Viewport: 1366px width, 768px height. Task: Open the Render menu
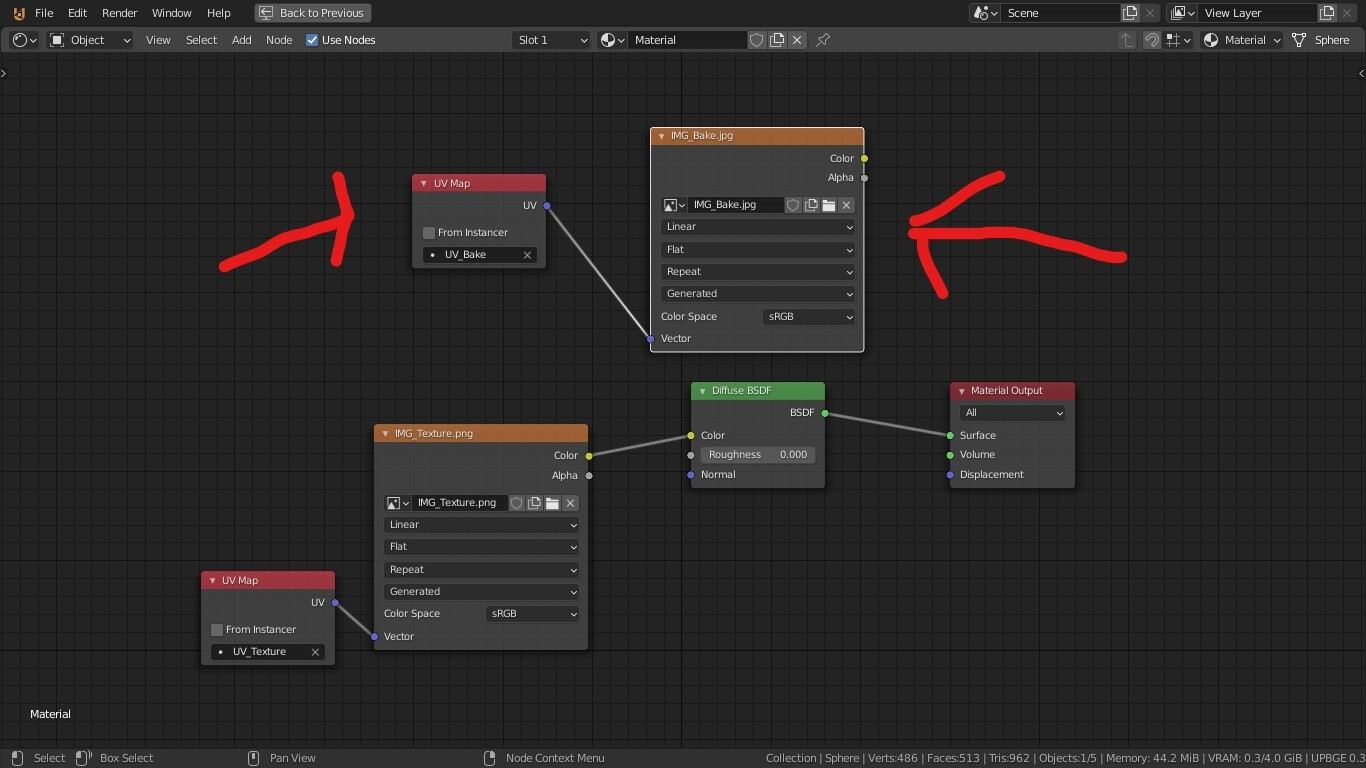[119, 13]
